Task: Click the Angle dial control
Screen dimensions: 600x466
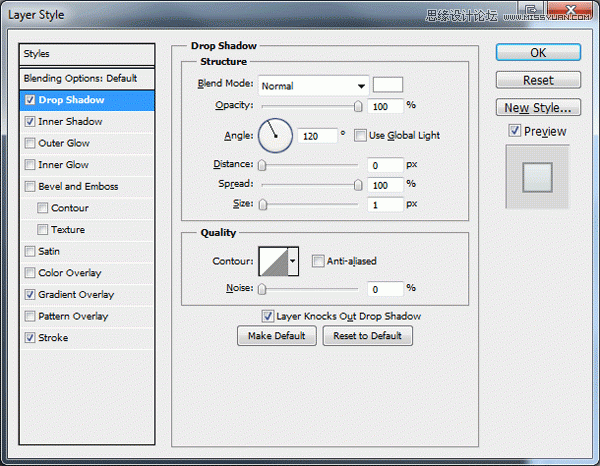Action: click(x=276, y=135)
